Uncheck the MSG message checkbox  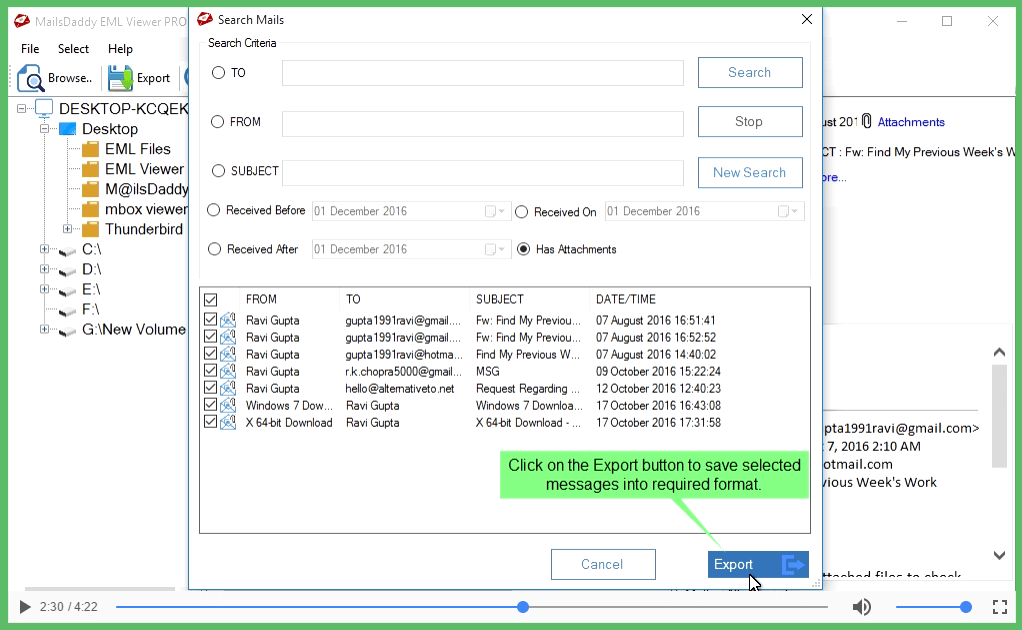(x=211, y=371)
